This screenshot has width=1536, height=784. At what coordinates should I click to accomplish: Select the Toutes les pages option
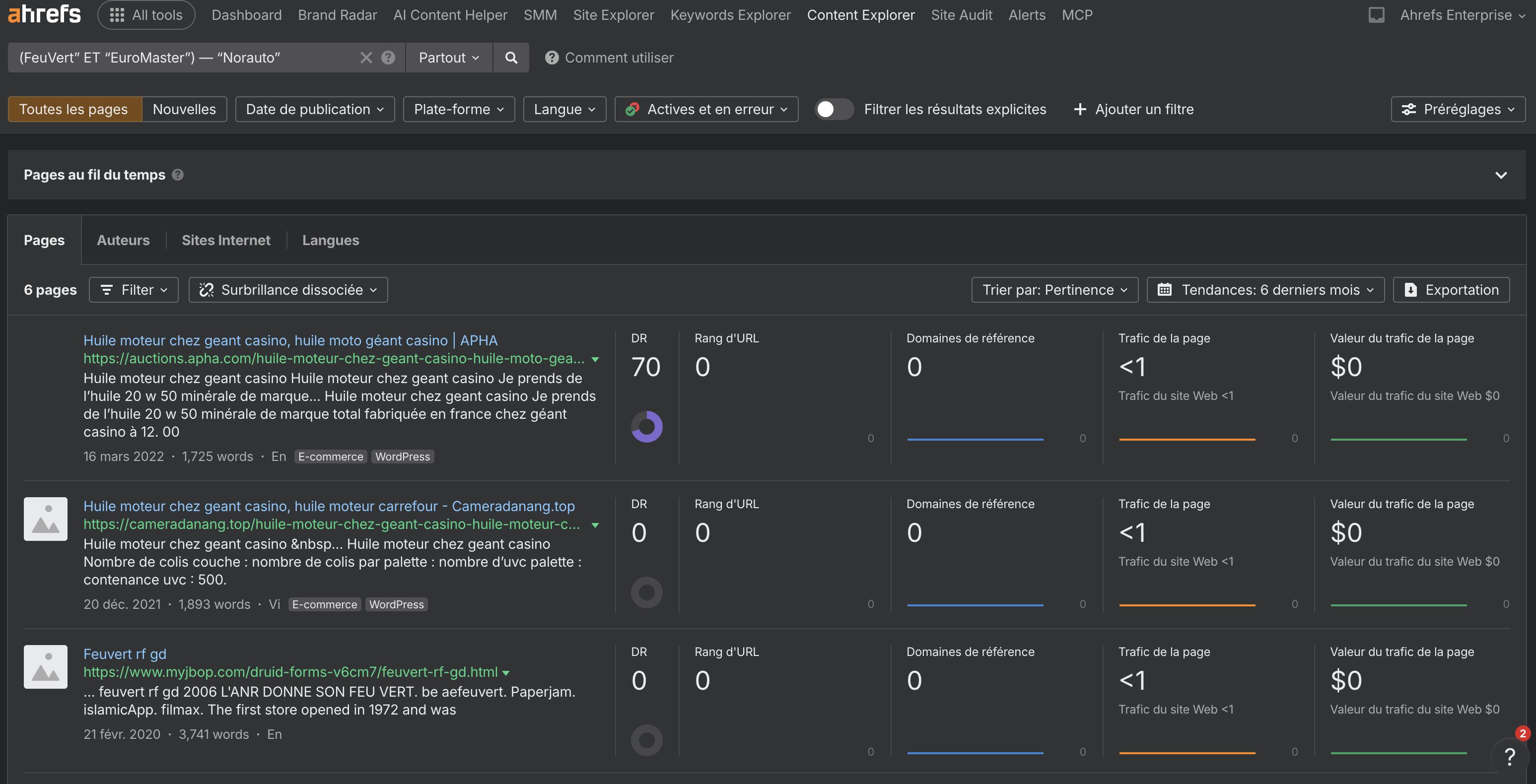click(x=74, y=109)
